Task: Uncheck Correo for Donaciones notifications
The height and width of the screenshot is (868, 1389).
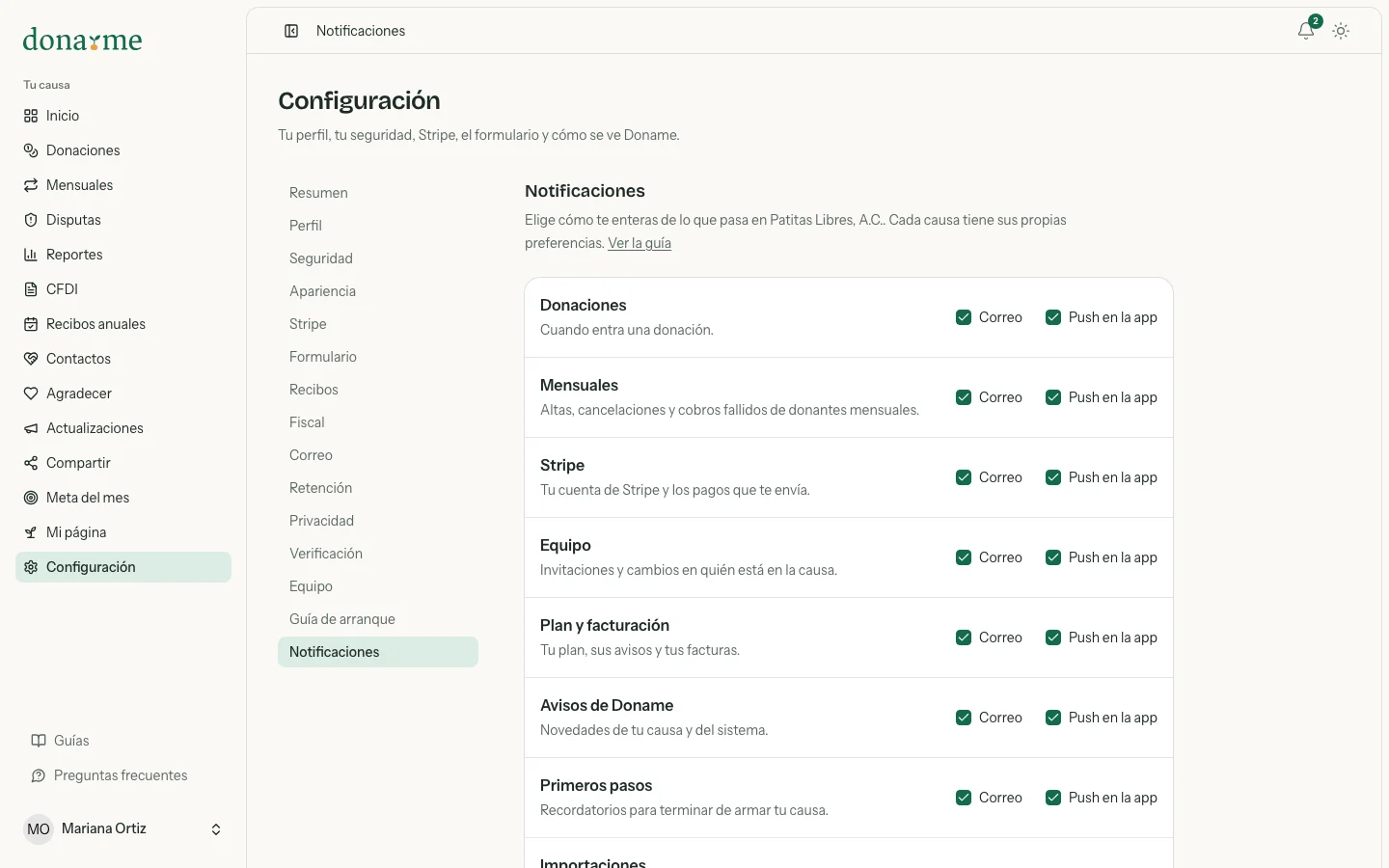Action: point(964,317)
